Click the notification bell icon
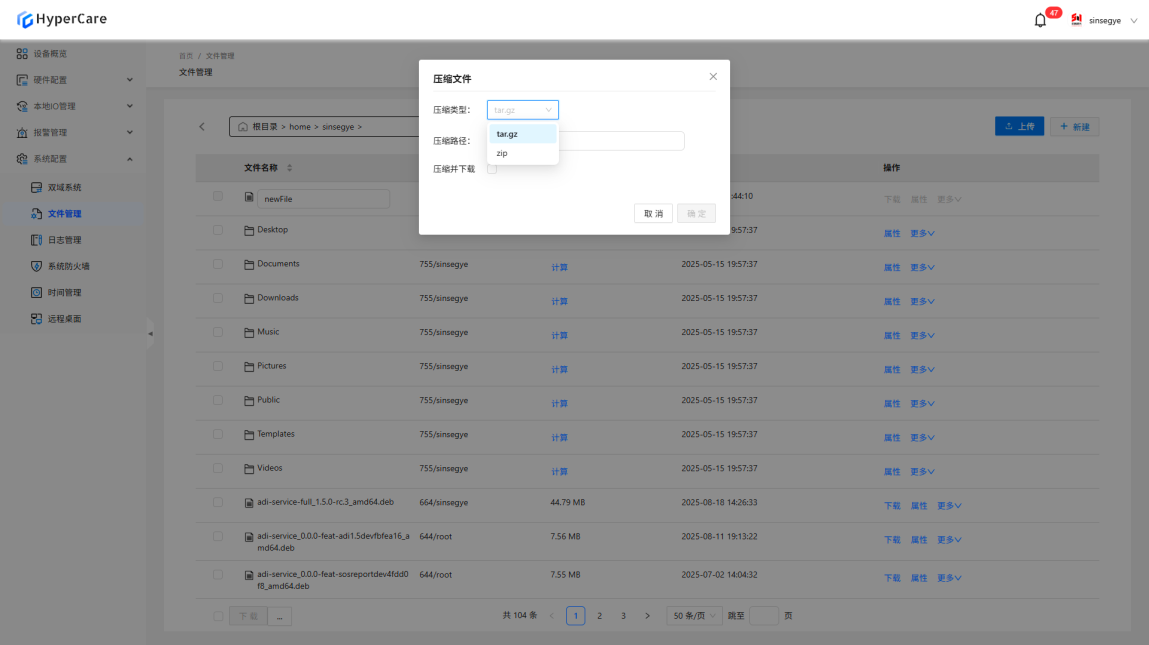This screenshot has width=1149, height=645. (x=1040, y=20)
